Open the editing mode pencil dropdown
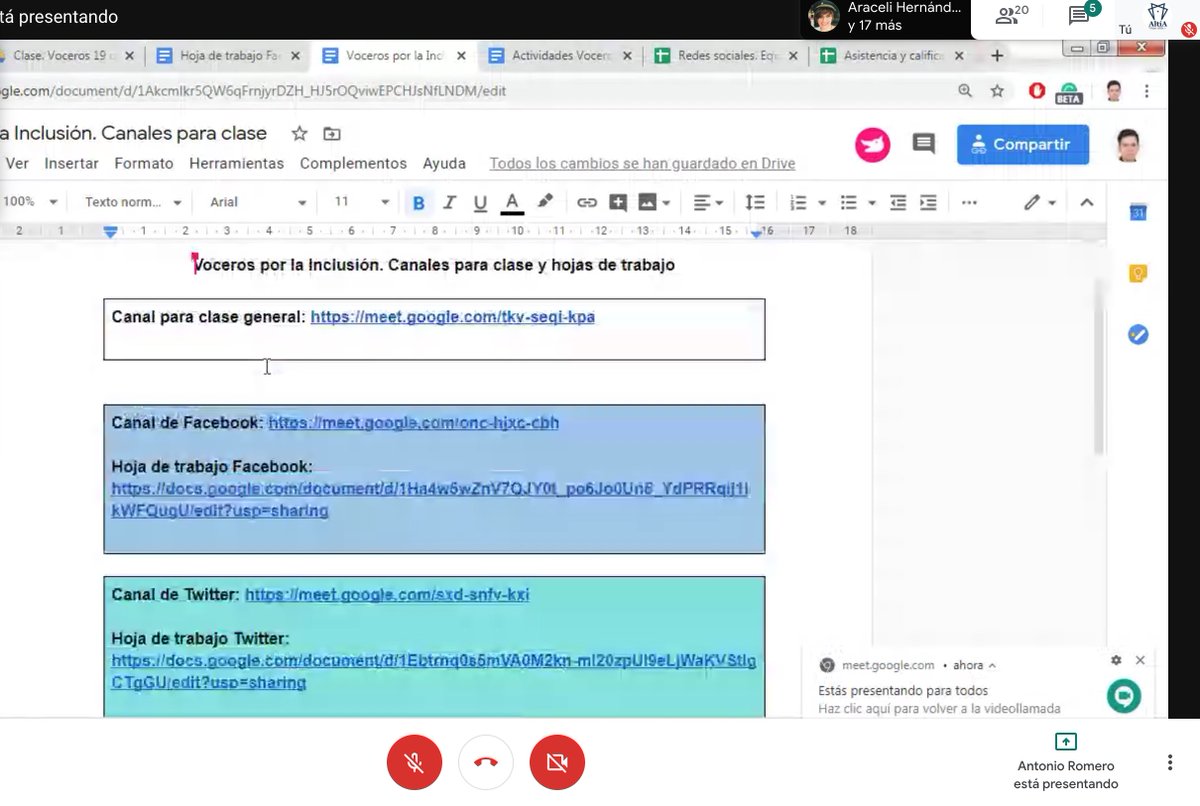 tap(1040, 202)
